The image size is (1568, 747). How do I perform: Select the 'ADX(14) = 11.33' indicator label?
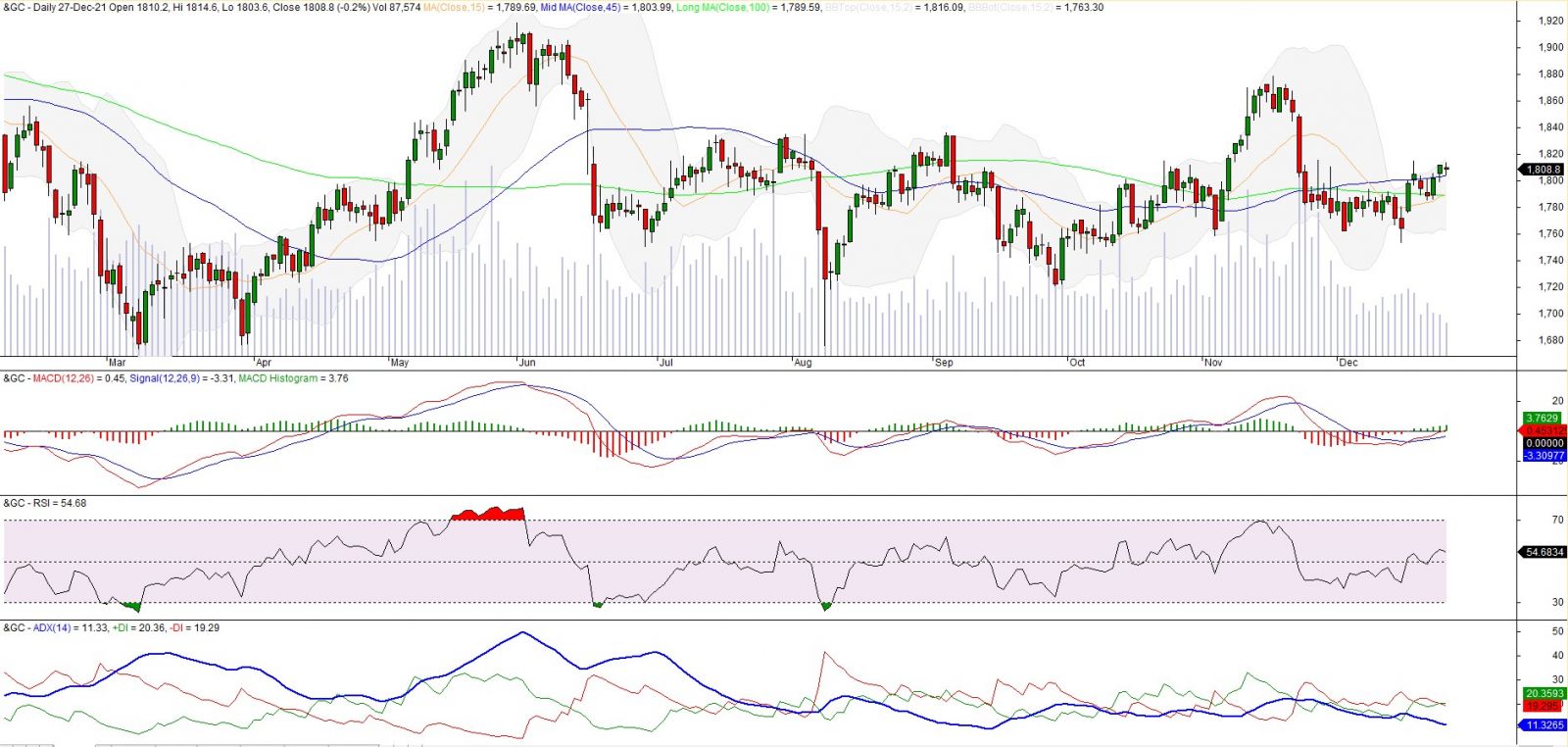(x=71, y=627)
